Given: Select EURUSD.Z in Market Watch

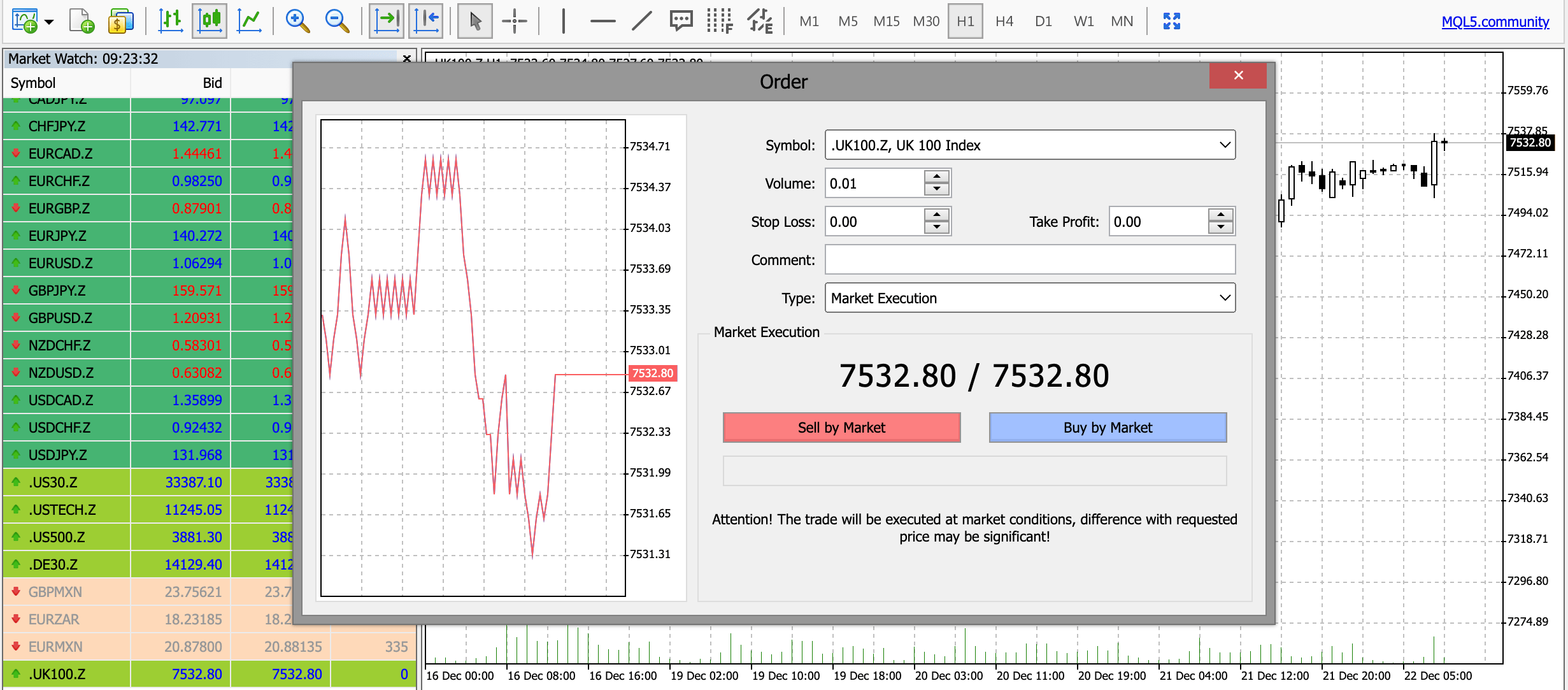Looking at the screenshot, I should [148, 263].
